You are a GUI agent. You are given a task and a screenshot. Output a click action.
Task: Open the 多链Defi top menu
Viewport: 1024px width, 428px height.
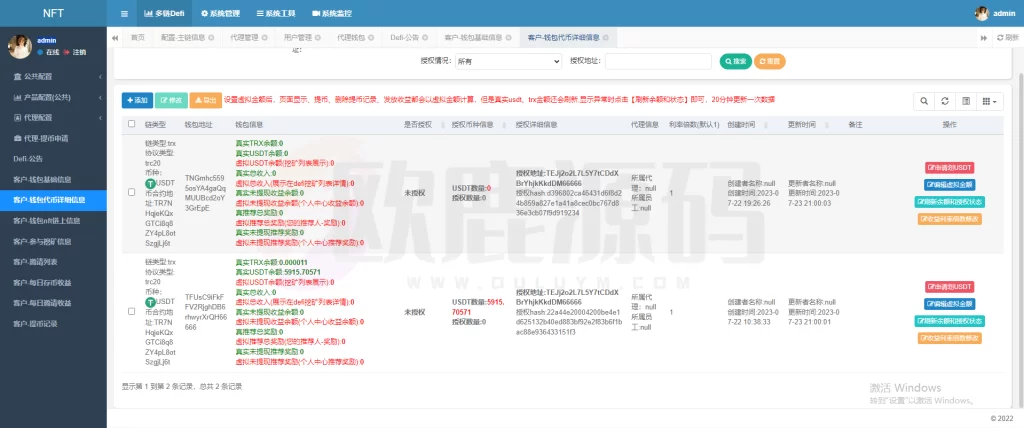[164, 13]
